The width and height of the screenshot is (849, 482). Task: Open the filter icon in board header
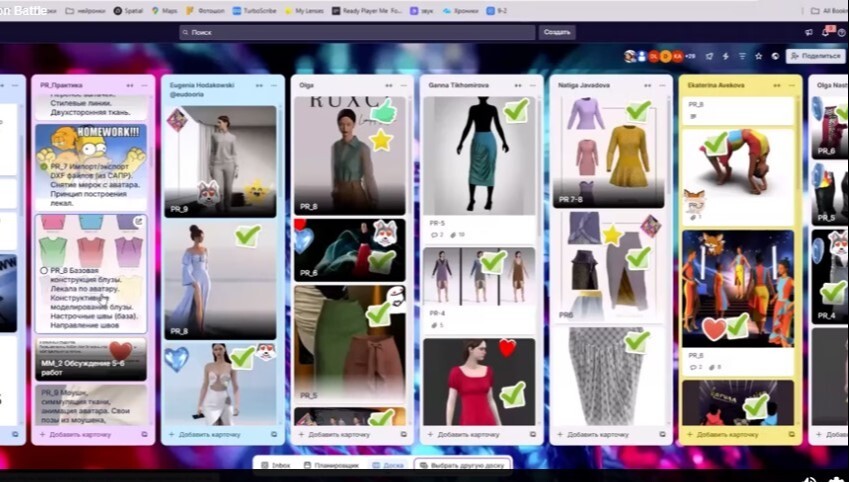click(x=742, y=56)
